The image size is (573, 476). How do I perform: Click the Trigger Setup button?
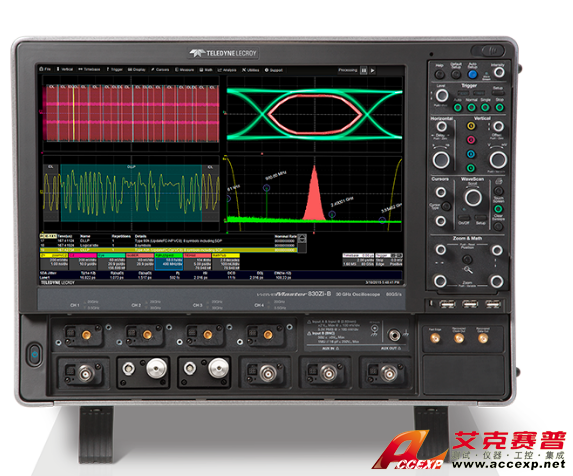click(x=498, y=93)
